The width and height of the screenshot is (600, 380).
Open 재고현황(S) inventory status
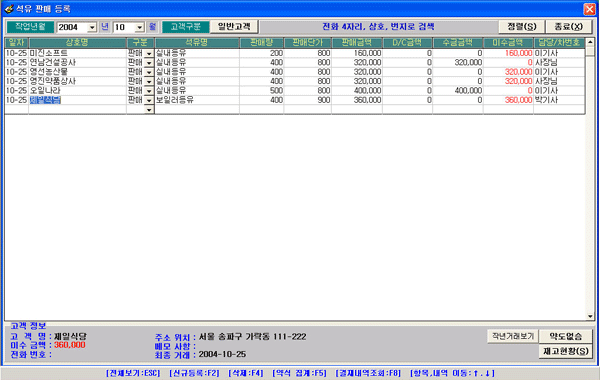pos(566,351)
